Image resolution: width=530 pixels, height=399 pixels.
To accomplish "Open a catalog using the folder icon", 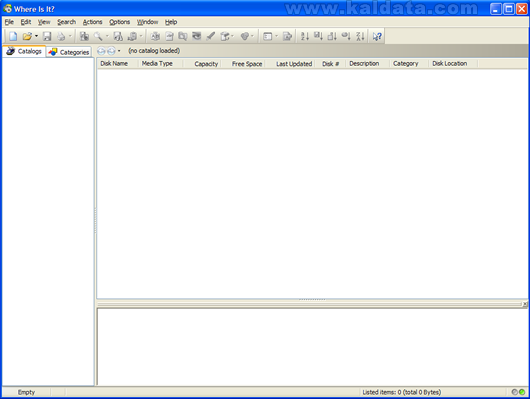I will (x=27, y=36).
